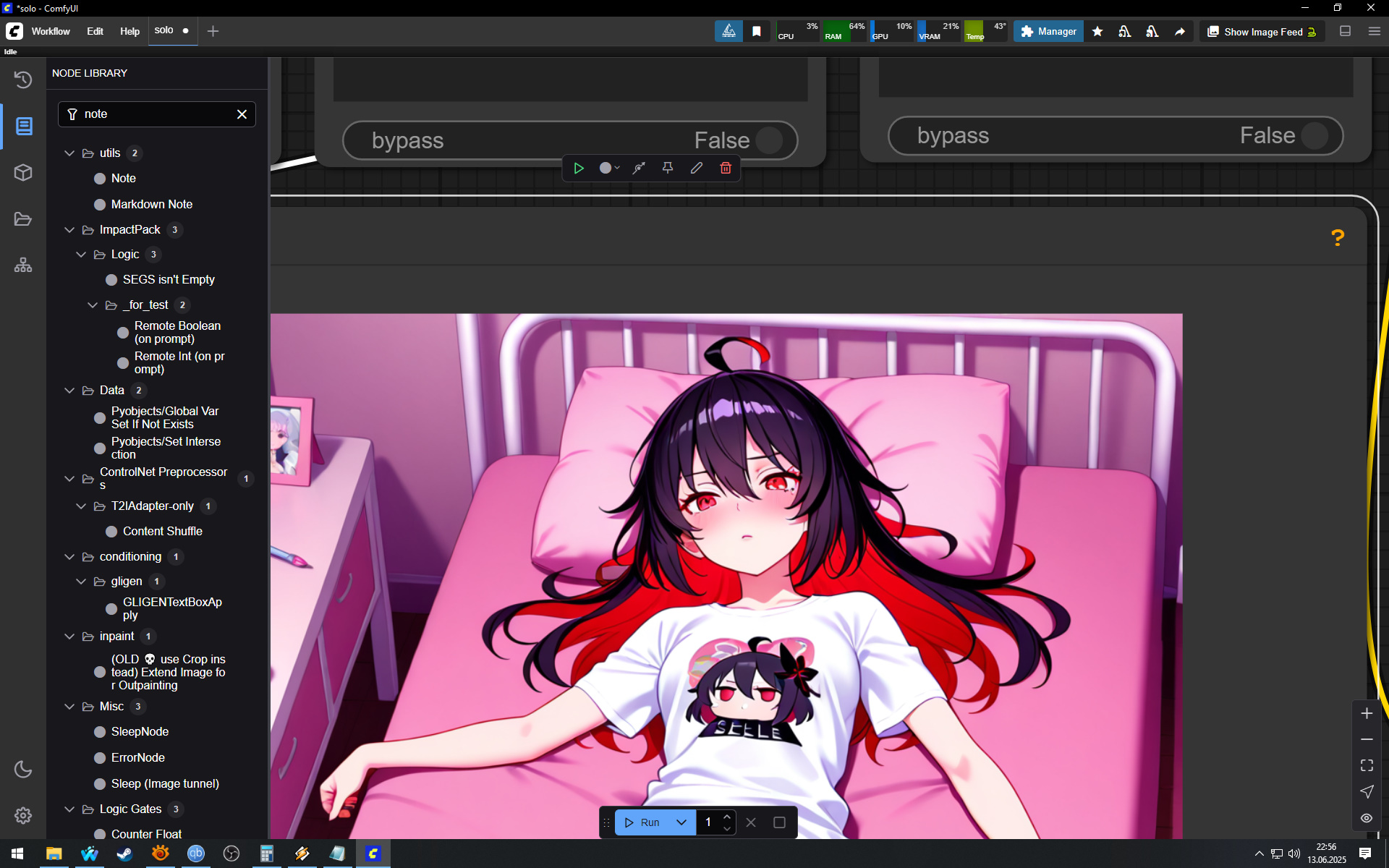
Task: Increase the batch count stepper
Action: pyautogui.click(x=726, y=817)
